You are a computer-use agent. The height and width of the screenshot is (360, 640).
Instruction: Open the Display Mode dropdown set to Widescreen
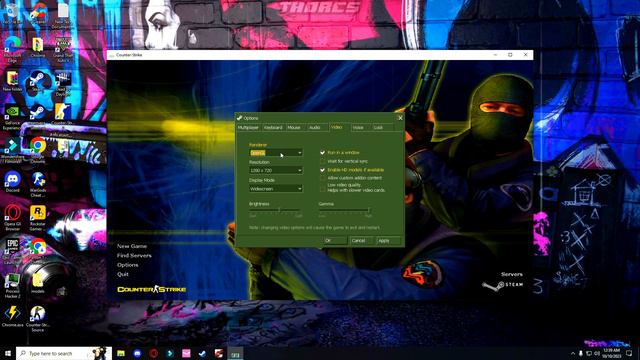tap(276, 189)
